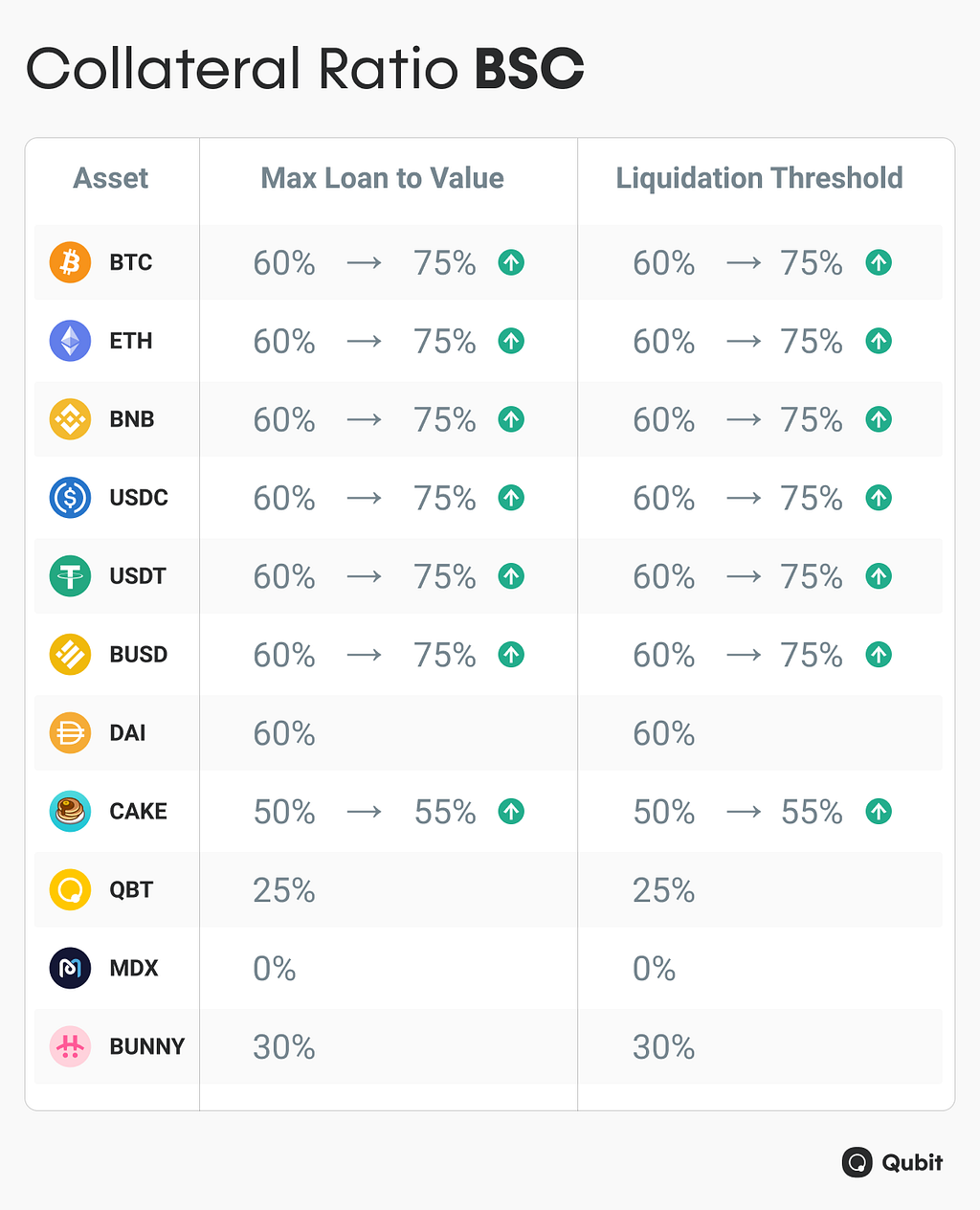
Task: Click the BTC coin icon
Action: pyautogui.click(x=70, y=262)
